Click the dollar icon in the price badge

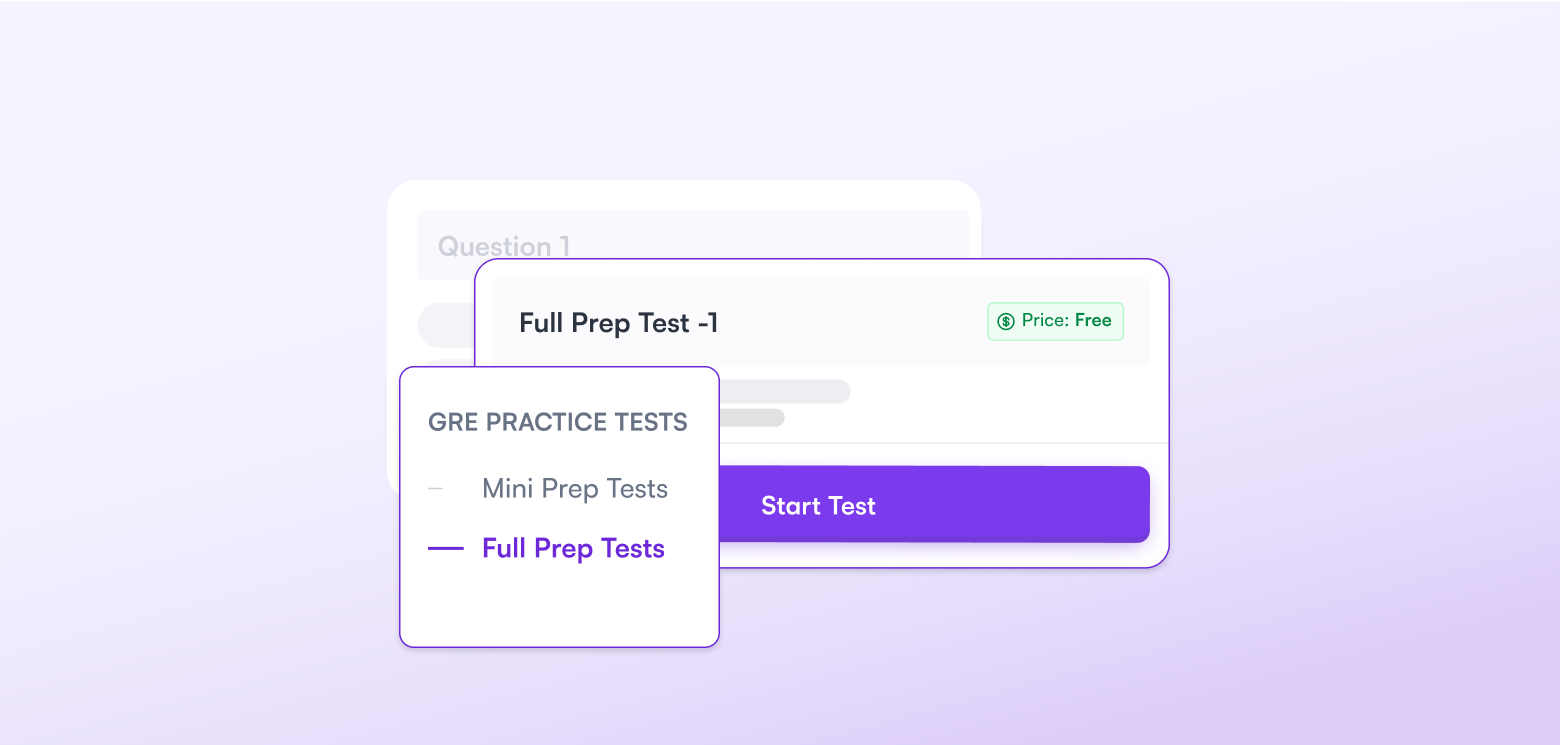click(1006, 322)
